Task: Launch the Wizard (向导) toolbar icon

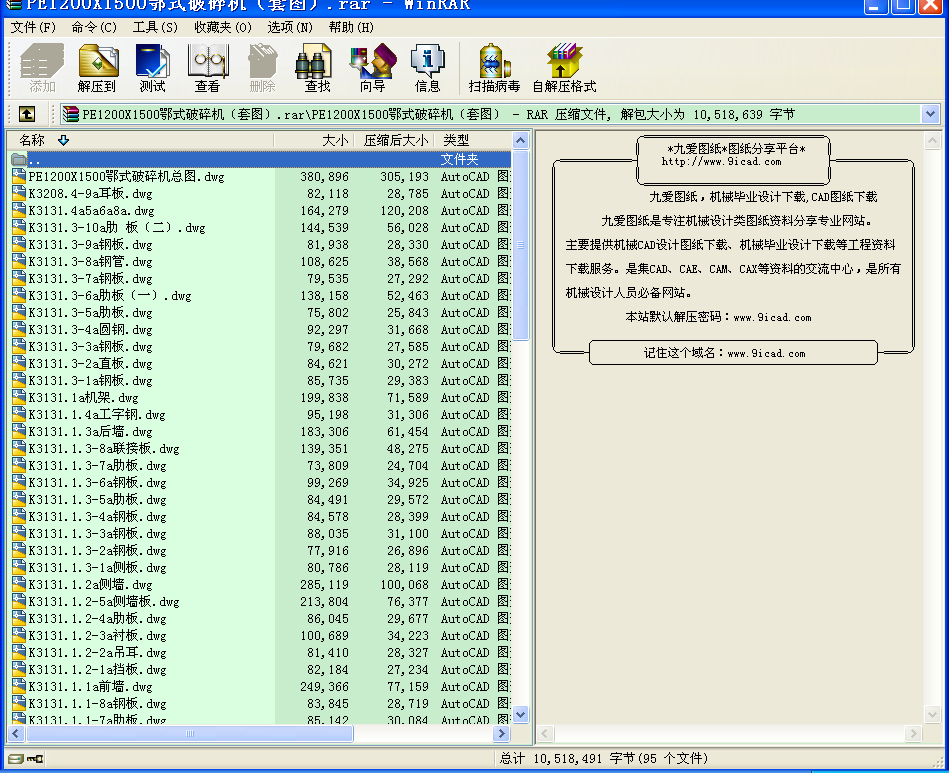Action: point(372,69)
